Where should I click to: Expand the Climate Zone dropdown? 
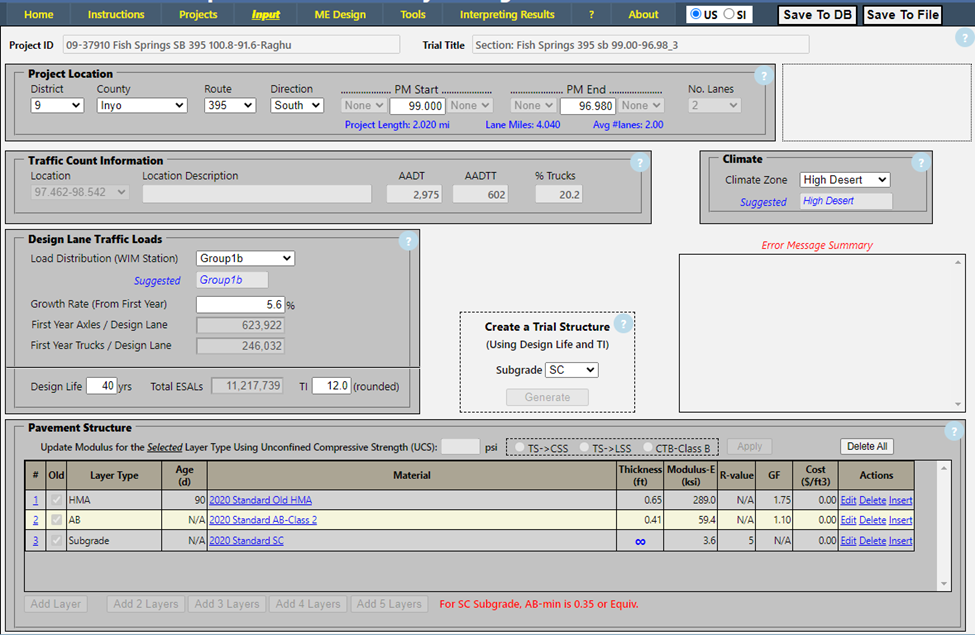click(x=844, y=180)
